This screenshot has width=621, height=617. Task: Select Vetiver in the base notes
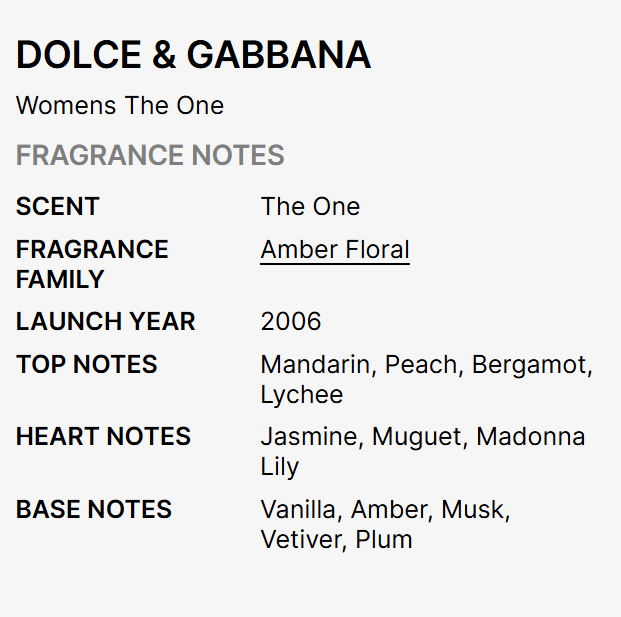(x=299, y=540)
